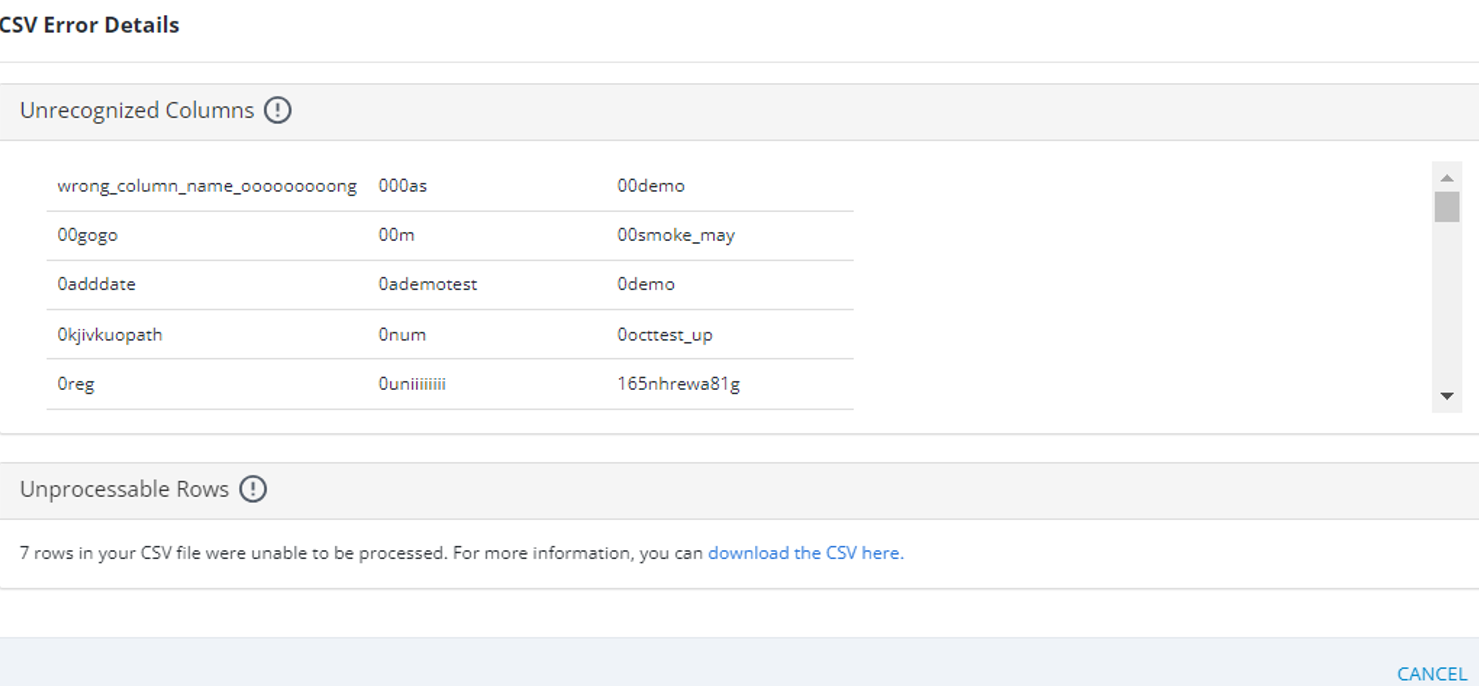Click info icon next to Unprocessable Rows
This screenshot has height=686, width=1479.
[x=253, y=489]
